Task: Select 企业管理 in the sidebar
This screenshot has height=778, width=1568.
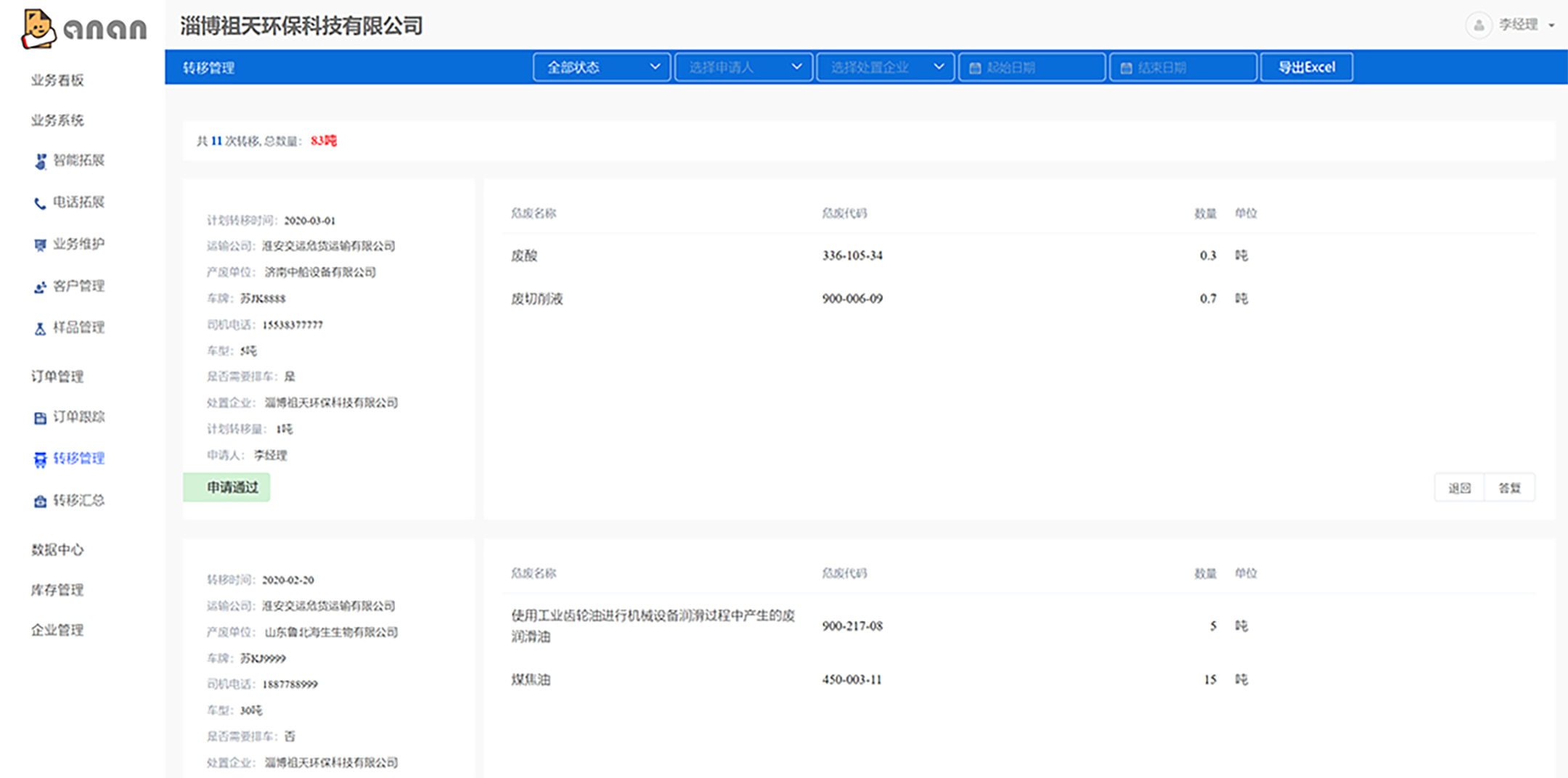Action: (57, 630)
